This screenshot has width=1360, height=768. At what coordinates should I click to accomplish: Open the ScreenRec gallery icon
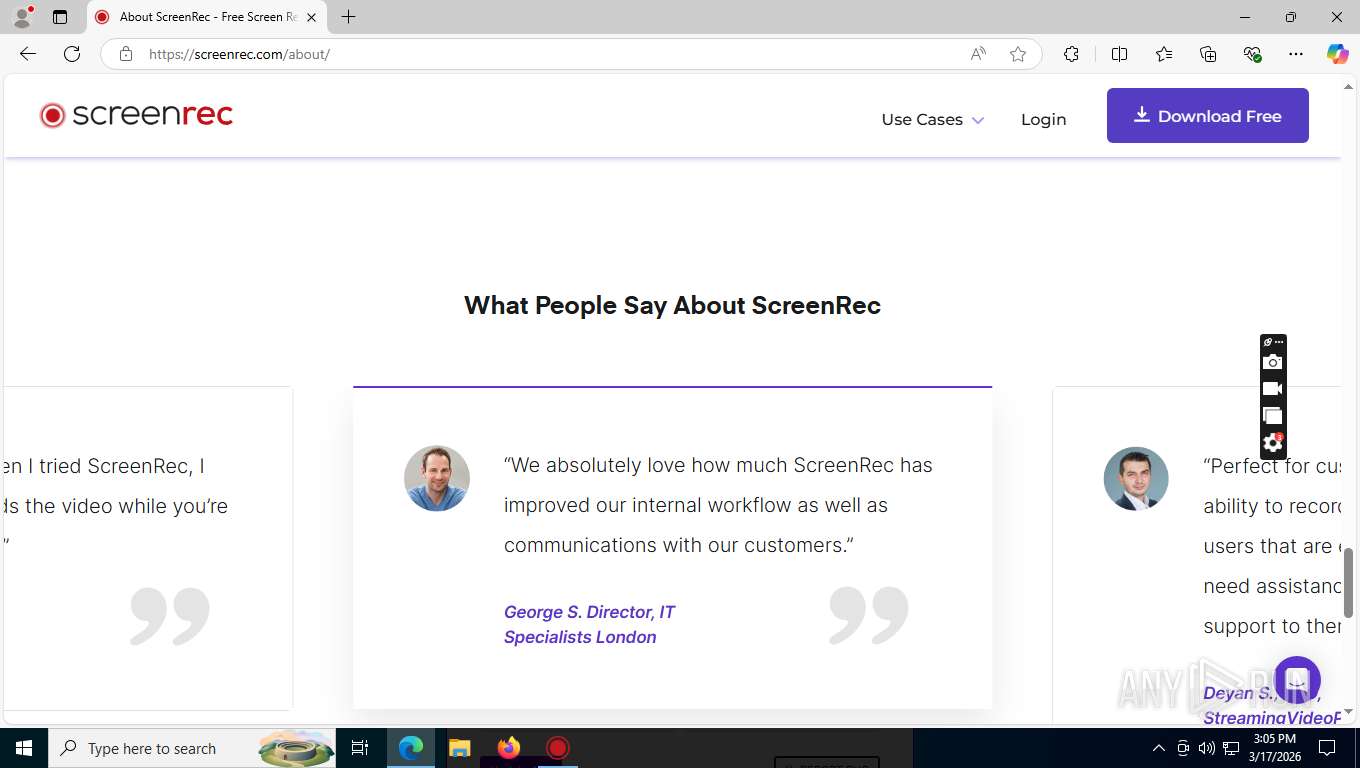pos(1272,416)
